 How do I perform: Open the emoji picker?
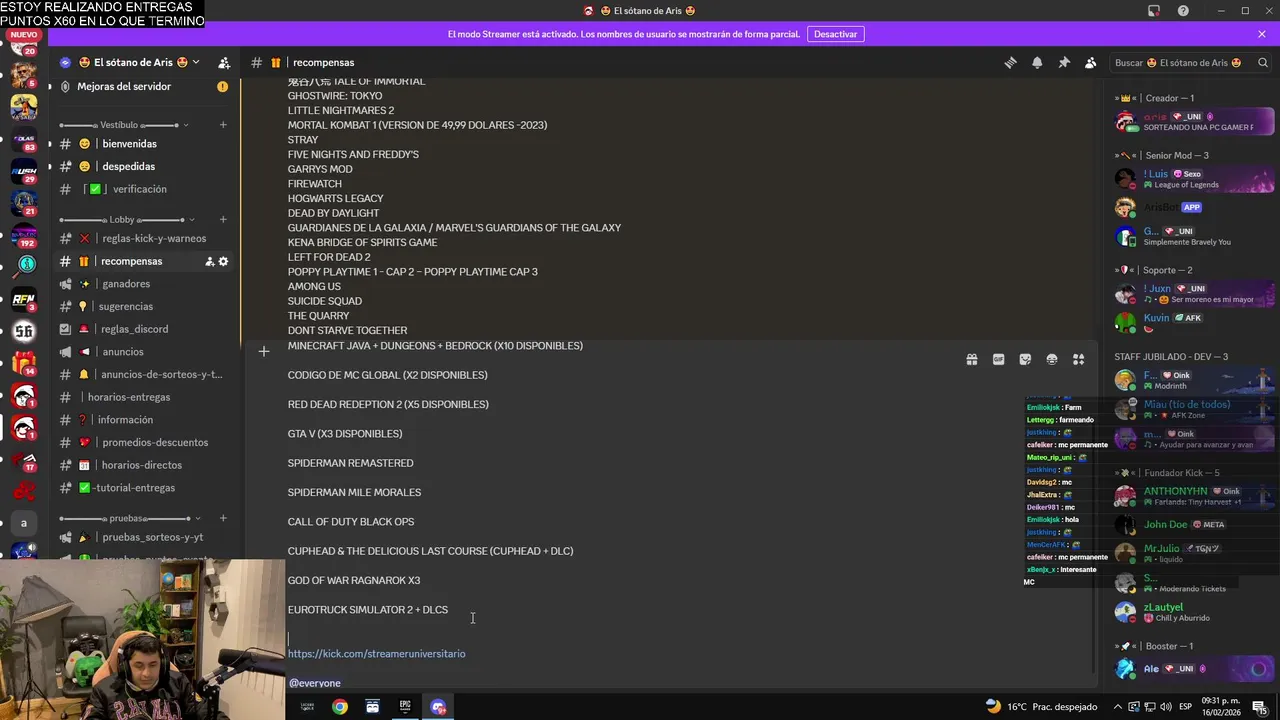[1051, 360]
